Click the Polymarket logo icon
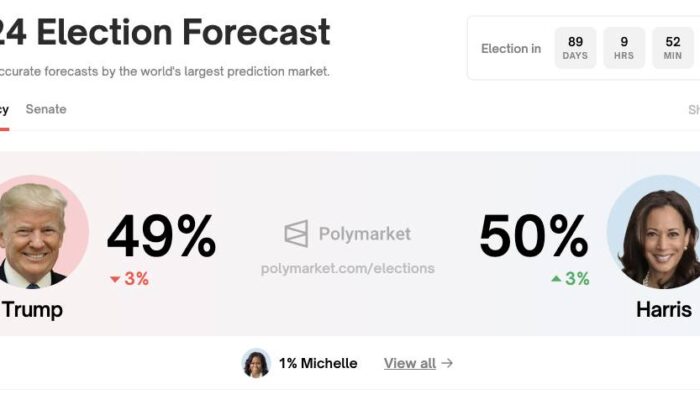 [x=296, y=233]
